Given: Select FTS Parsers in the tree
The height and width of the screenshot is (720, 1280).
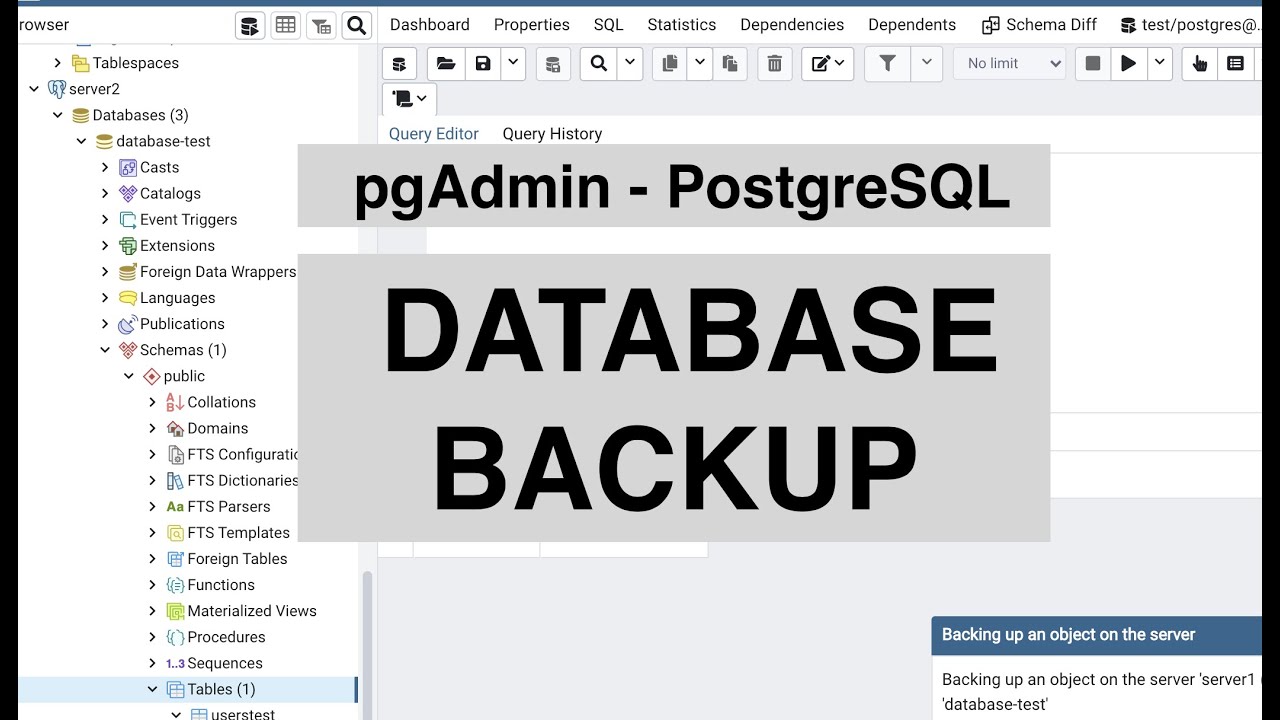Looking at the screenshot, I should click(228, 506).
